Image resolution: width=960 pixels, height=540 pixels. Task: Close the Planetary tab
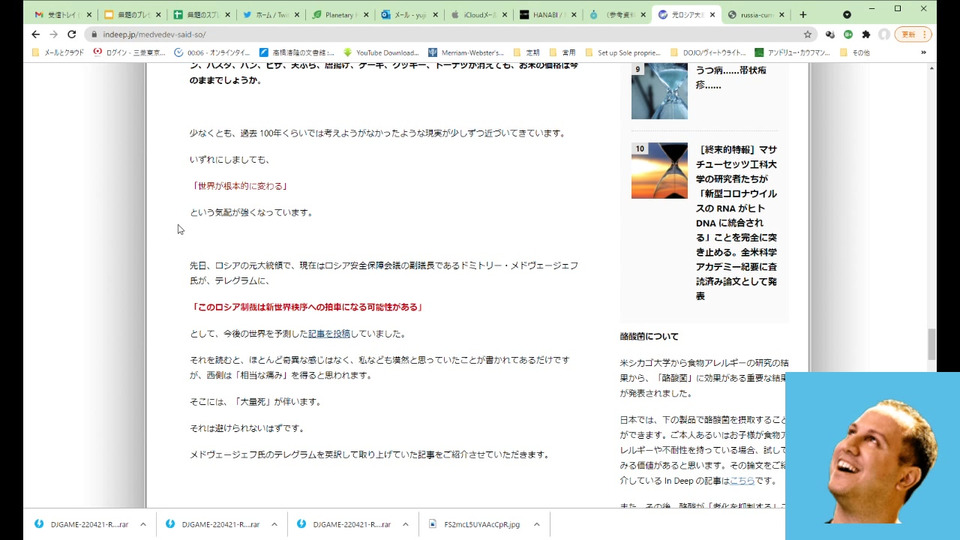coord(366,15)
